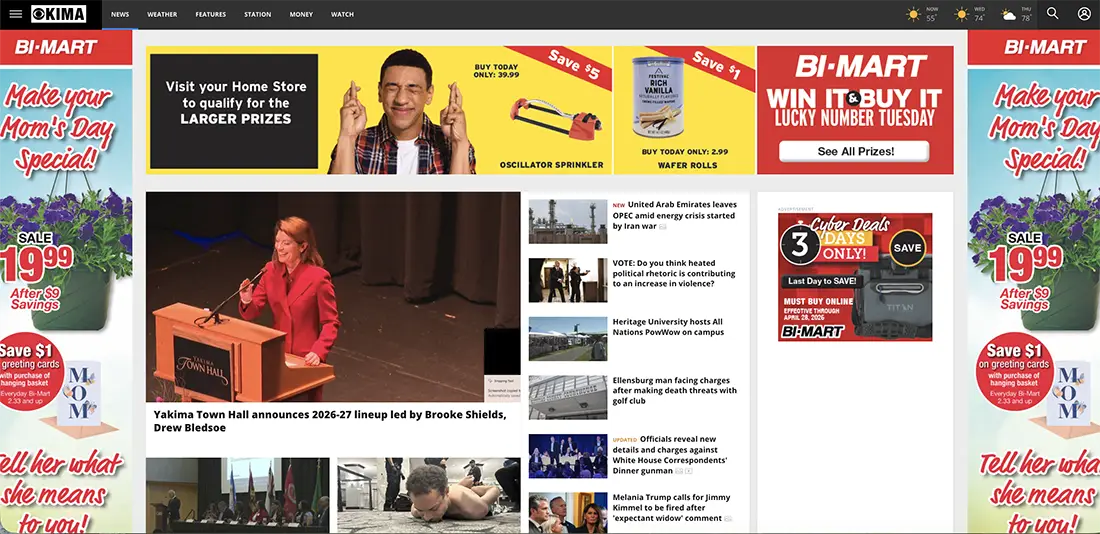The height and width of the screenshot is (534, 1100).
Task: Click the Cyber Deals 3 Days Only ad
Action: pos(854,277)
